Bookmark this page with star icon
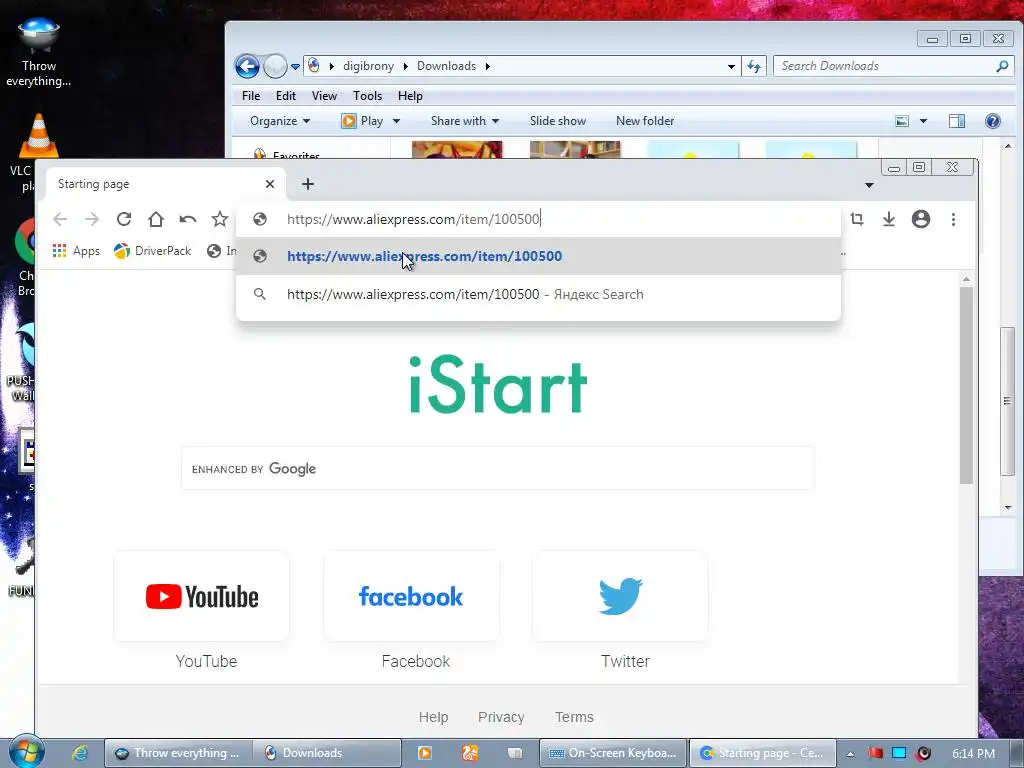 click(219, 219)
